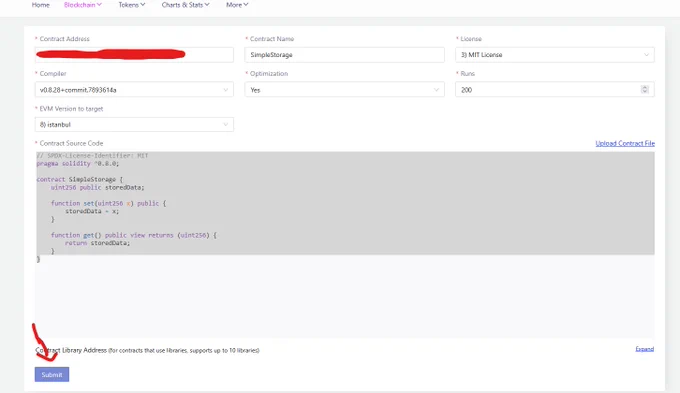The width and height of the screenshot is (680, 393).
Task: Click the Contract Address input field
Action: click(134, 55)
